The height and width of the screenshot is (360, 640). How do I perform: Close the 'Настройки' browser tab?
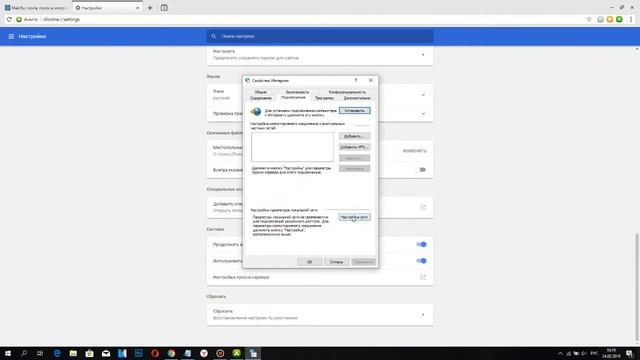pyautogui.click(x=137, y=8)
